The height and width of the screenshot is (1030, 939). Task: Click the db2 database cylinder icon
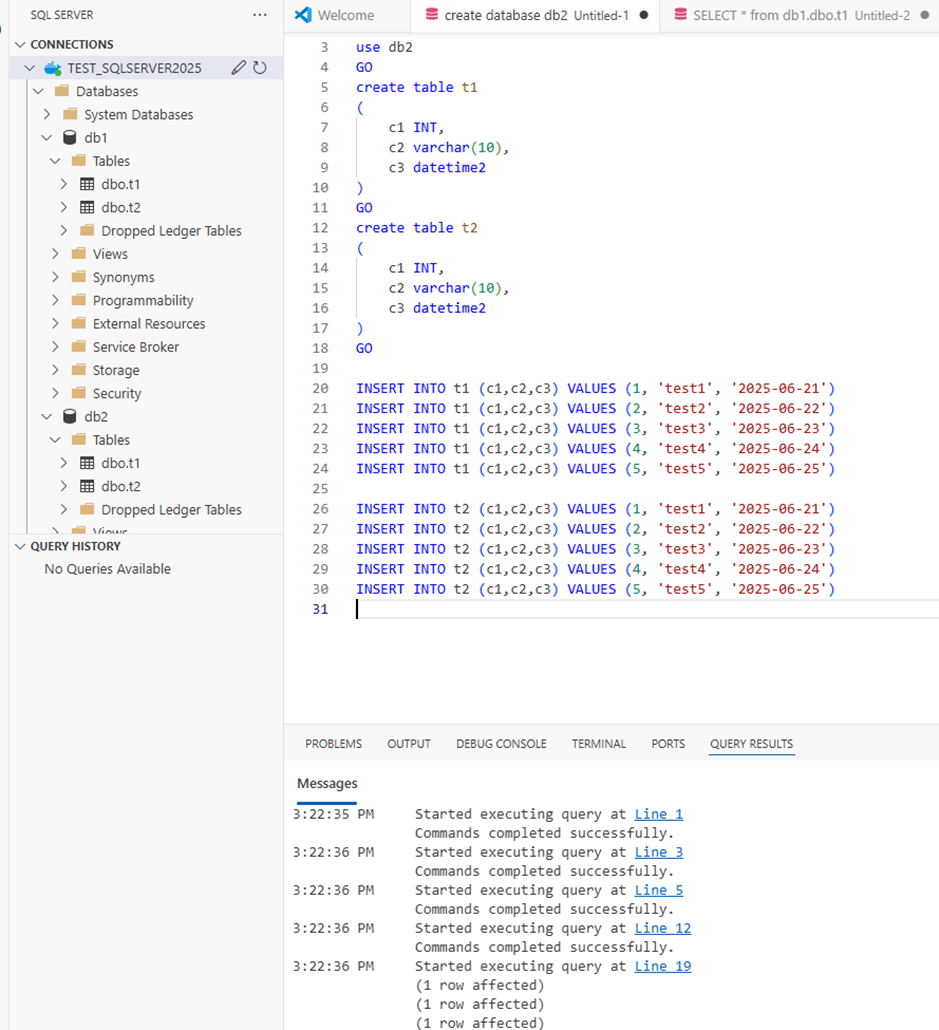pyautogui.click(x=70, y=417)
